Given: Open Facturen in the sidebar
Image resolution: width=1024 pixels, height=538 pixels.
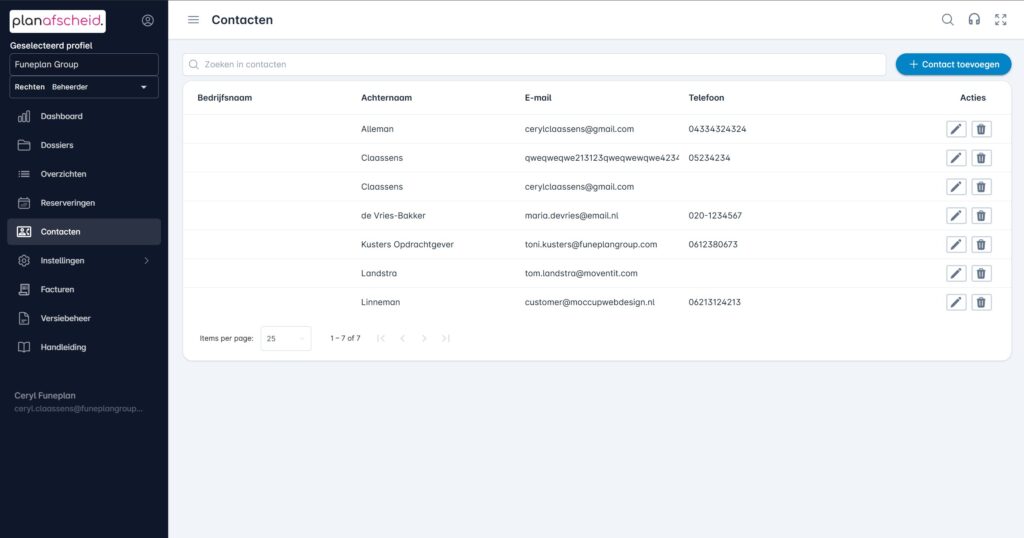Looking at the screenshot, I should tap(57, 290).
